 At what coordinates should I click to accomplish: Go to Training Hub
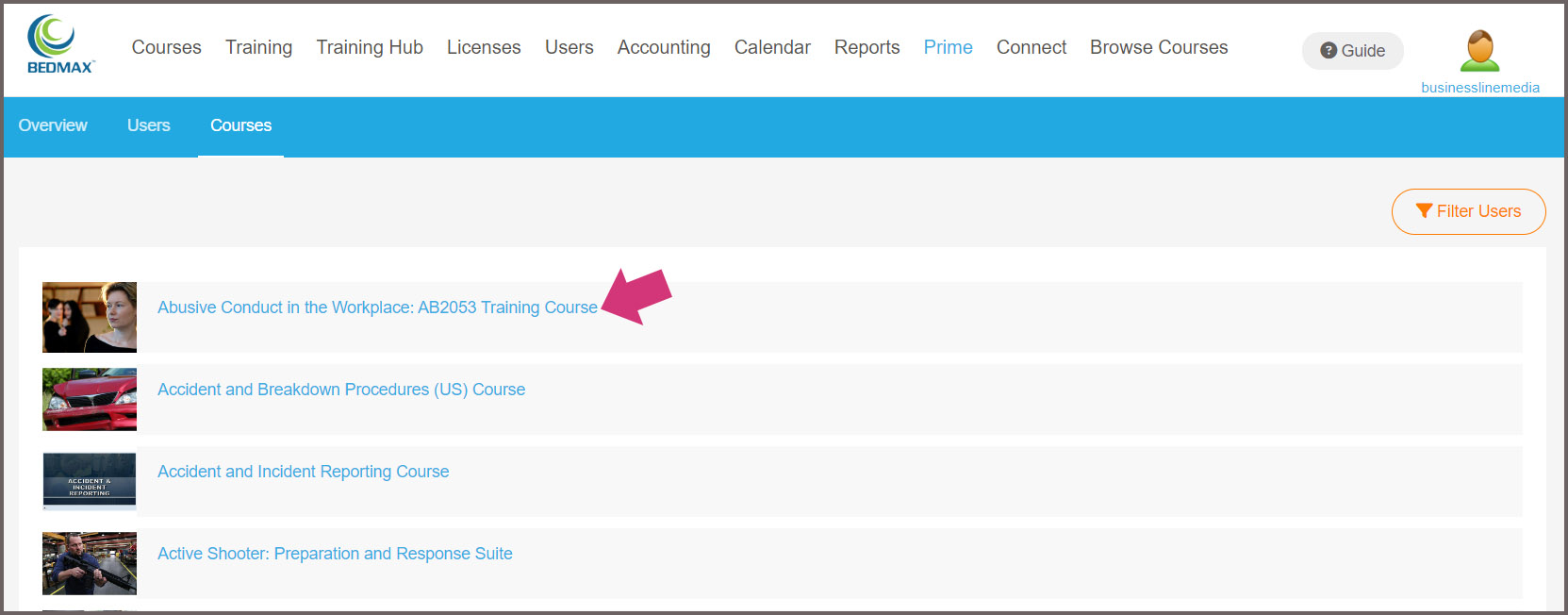(370, 47)
